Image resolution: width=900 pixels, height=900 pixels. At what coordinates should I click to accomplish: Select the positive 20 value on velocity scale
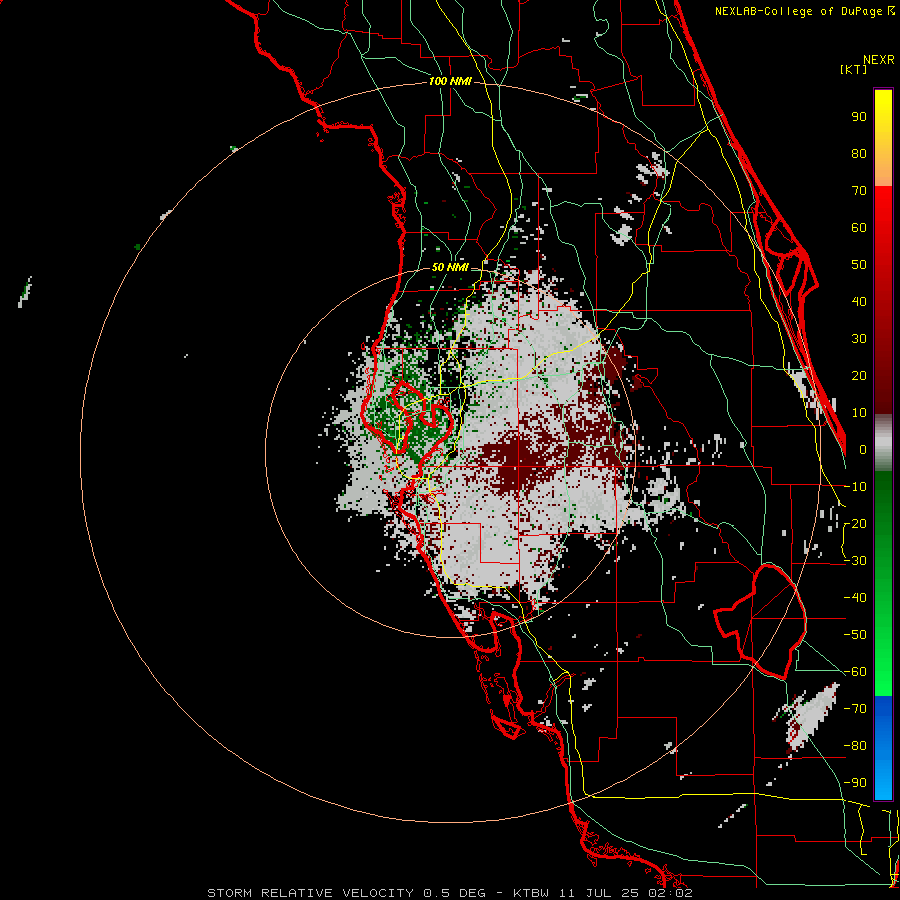click(x=859, y=375)
